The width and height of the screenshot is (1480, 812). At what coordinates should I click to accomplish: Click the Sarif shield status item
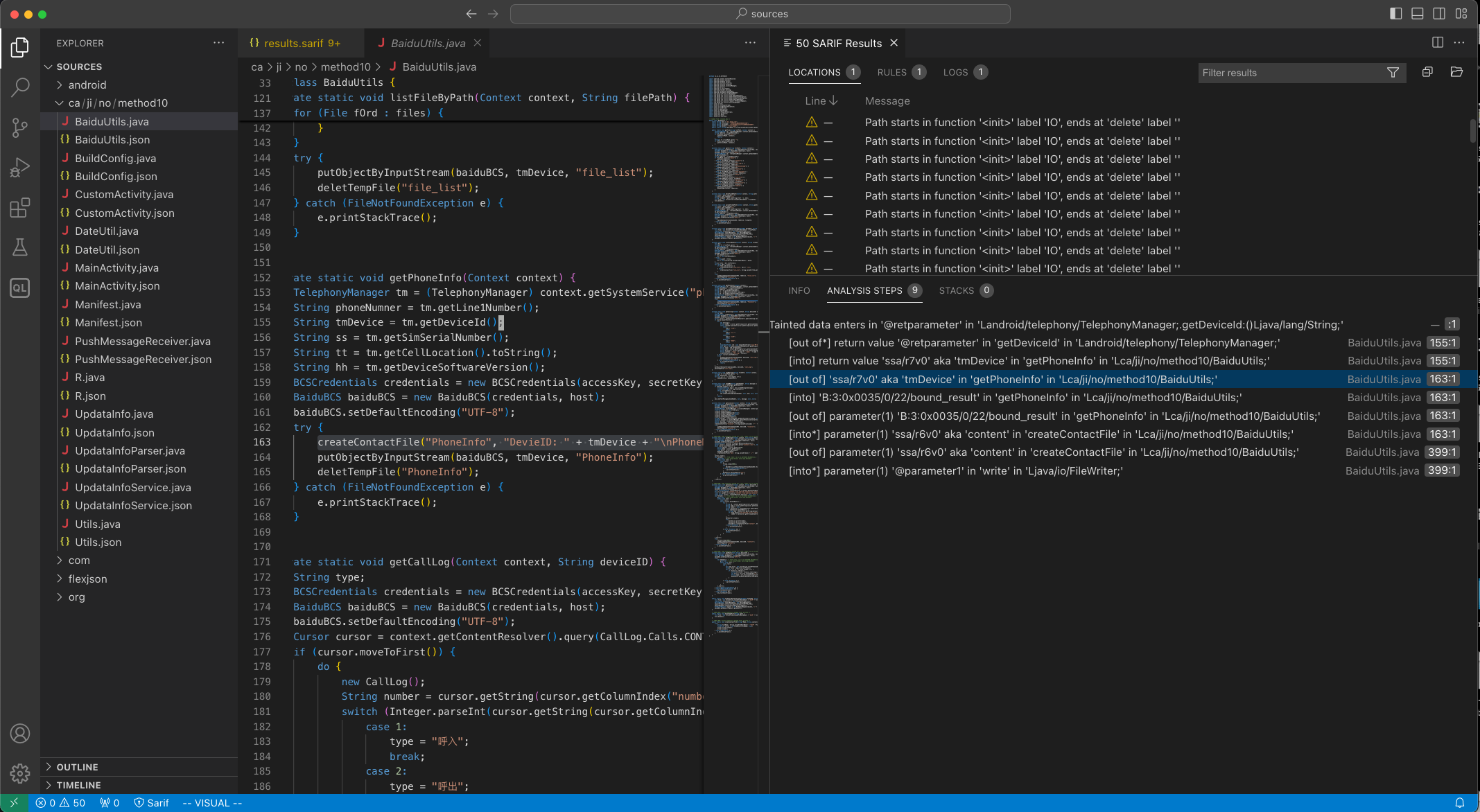click(151, 803)
